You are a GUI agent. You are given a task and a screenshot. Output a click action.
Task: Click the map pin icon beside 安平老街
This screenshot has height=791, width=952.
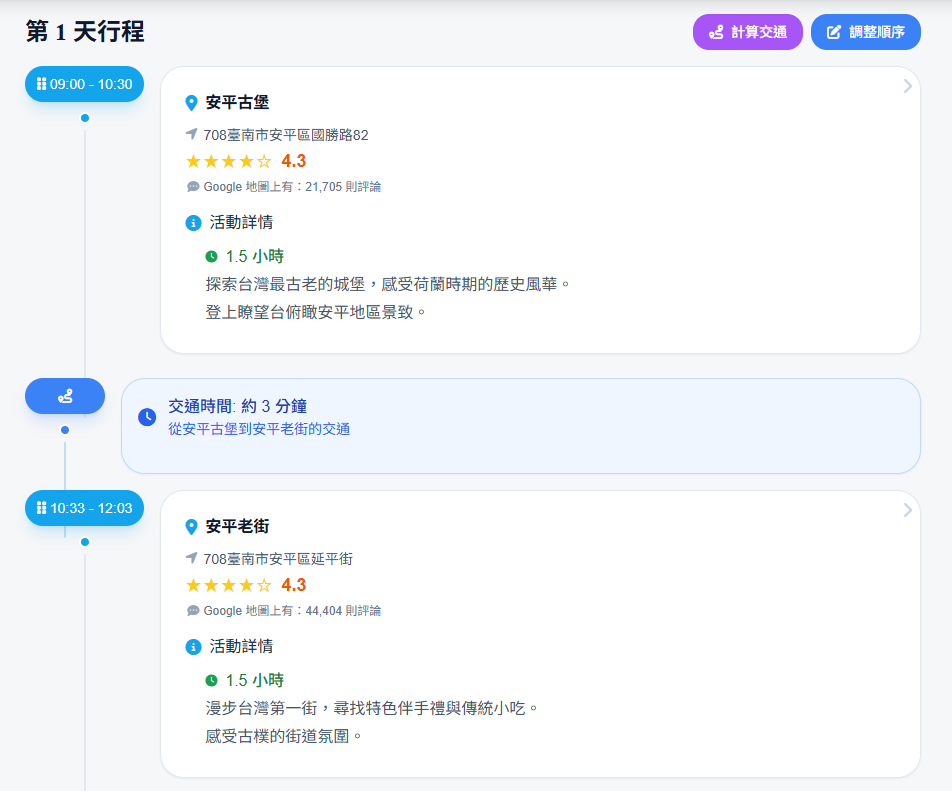pyautogui.click(x=191, y=526)
